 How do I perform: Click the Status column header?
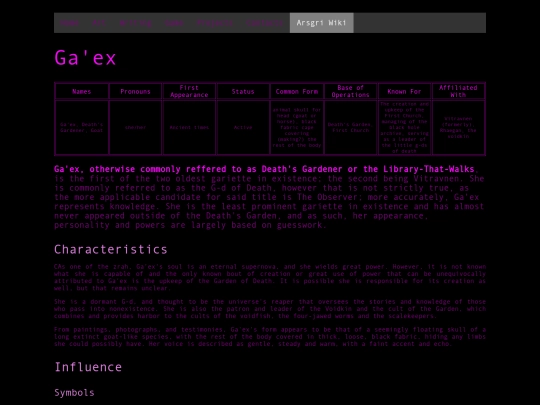(243, 91)
